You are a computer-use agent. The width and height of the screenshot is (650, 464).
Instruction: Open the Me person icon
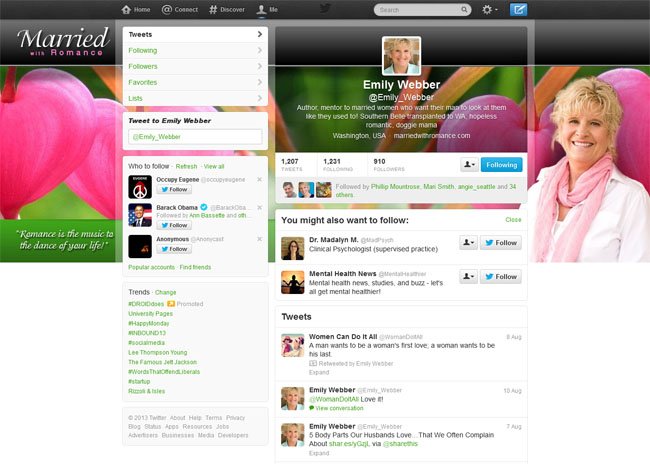(x=261, y=10)
